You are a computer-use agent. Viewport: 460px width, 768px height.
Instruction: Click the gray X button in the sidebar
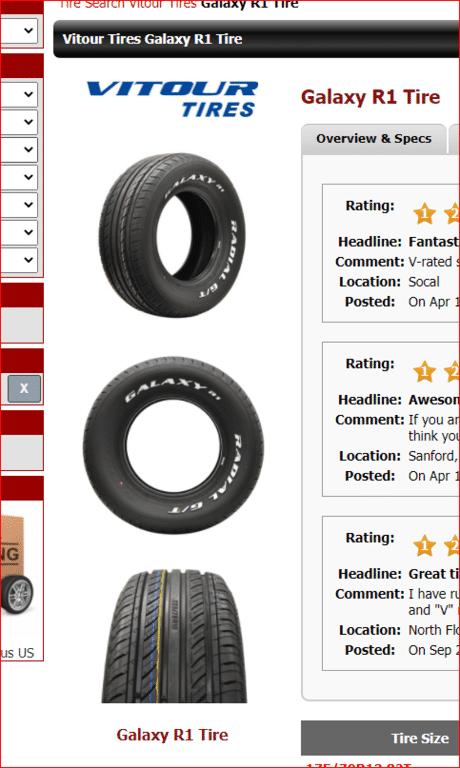(24, 389)
